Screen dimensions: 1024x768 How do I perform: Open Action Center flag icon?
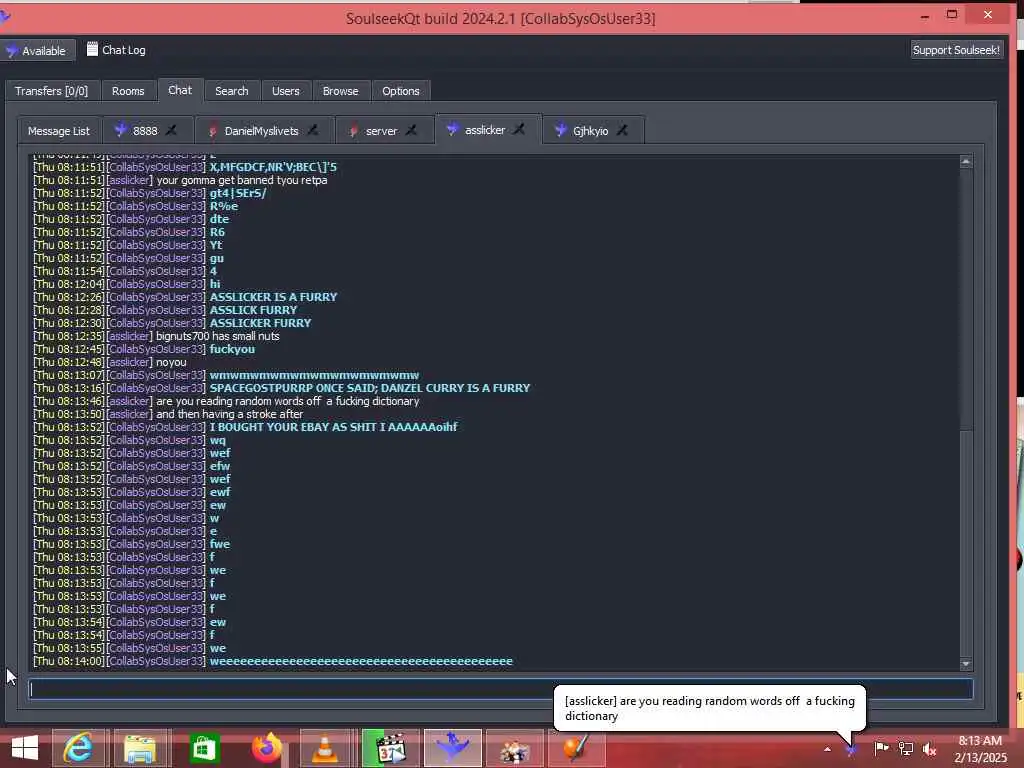[x=881, y=748]
